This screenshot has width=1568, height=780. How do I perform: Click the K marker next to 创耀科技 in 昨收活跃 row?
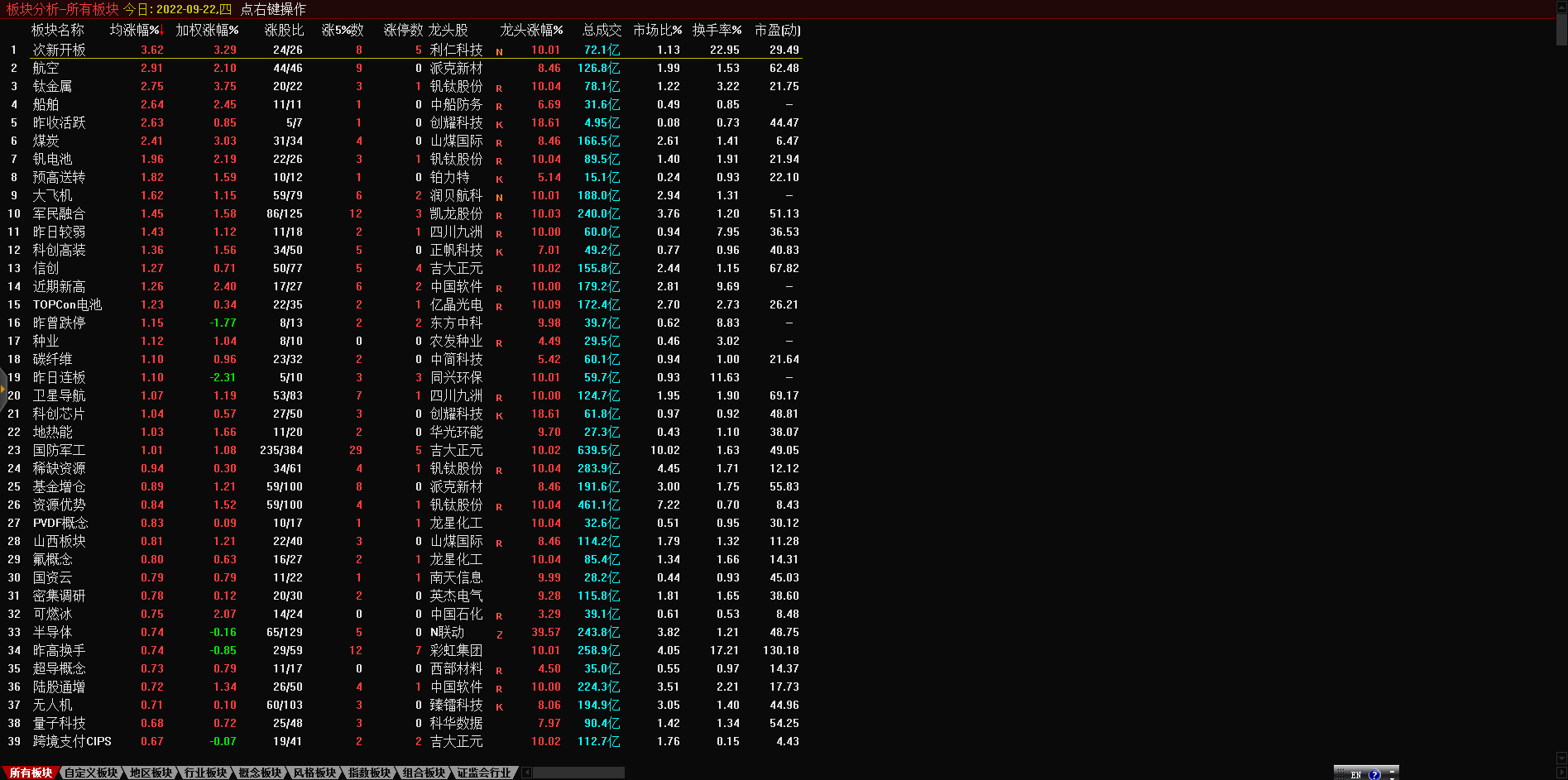pyautogui.click(x=499, y=124)
